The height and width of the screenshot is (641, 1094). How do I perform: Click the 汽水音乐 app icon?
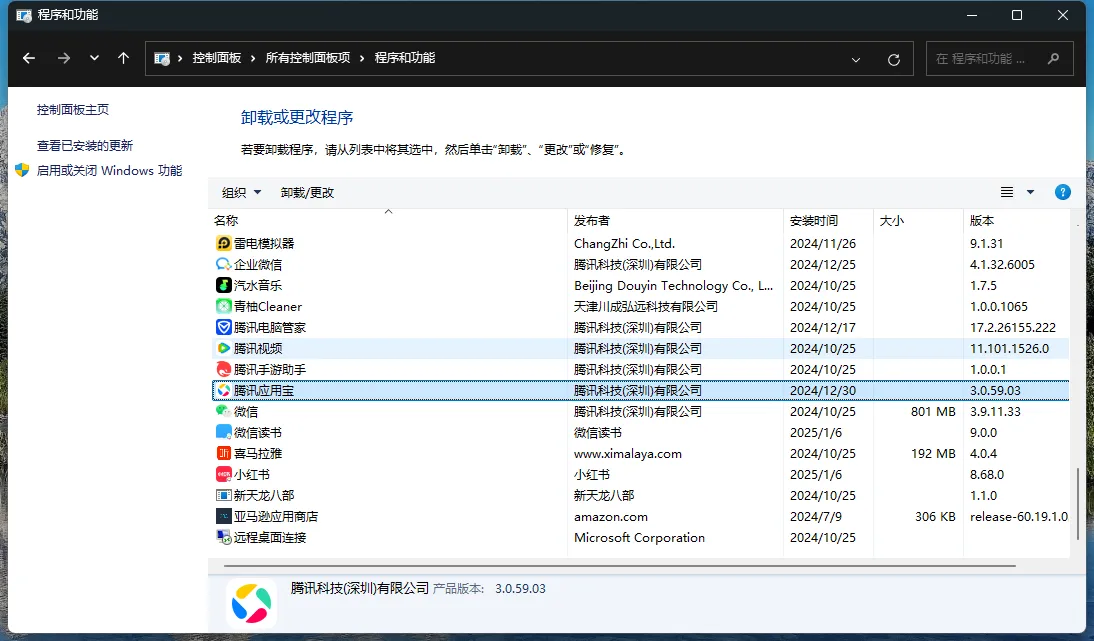(x=223, y=285)
